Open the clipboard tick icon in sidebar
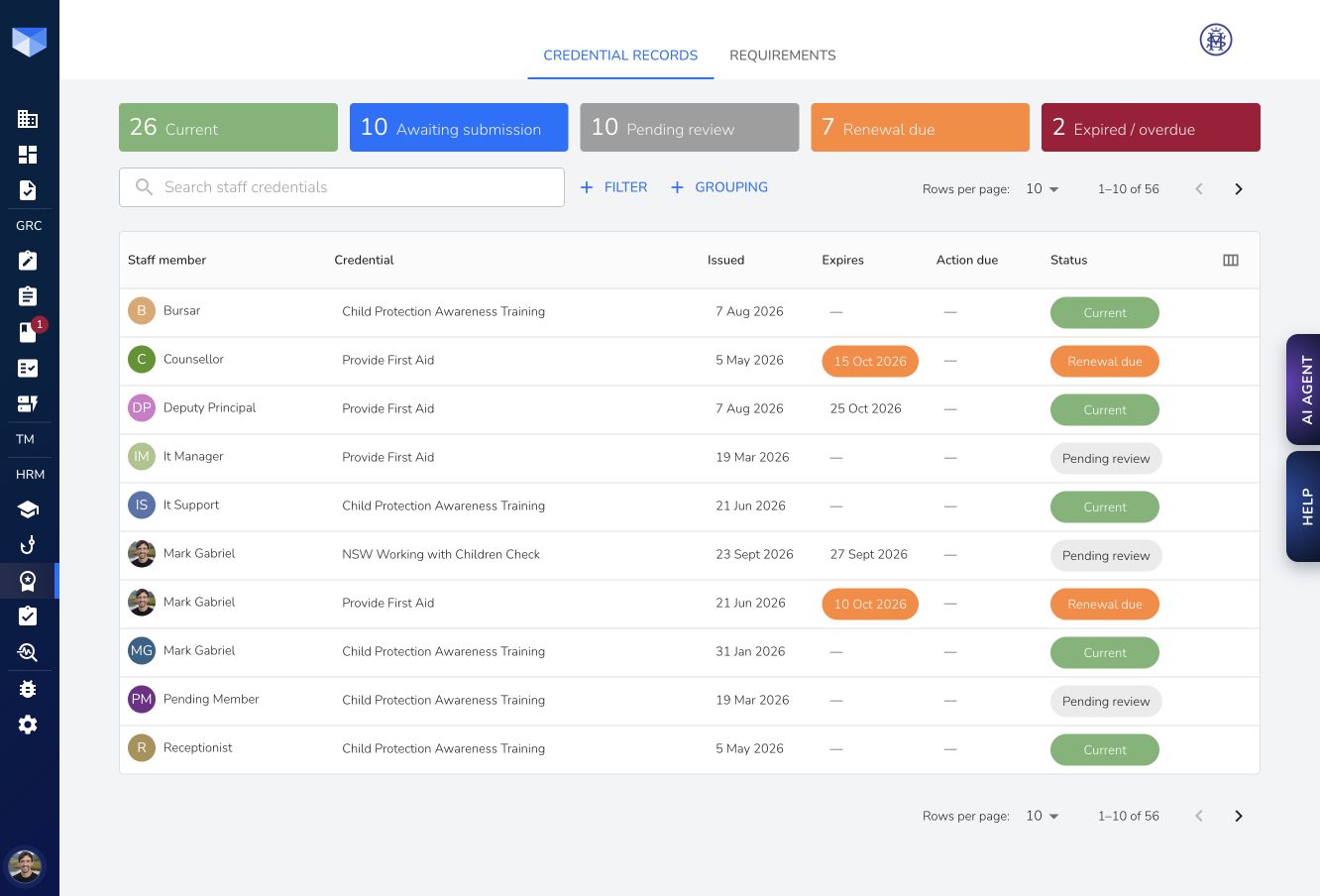 pos(28,616)
